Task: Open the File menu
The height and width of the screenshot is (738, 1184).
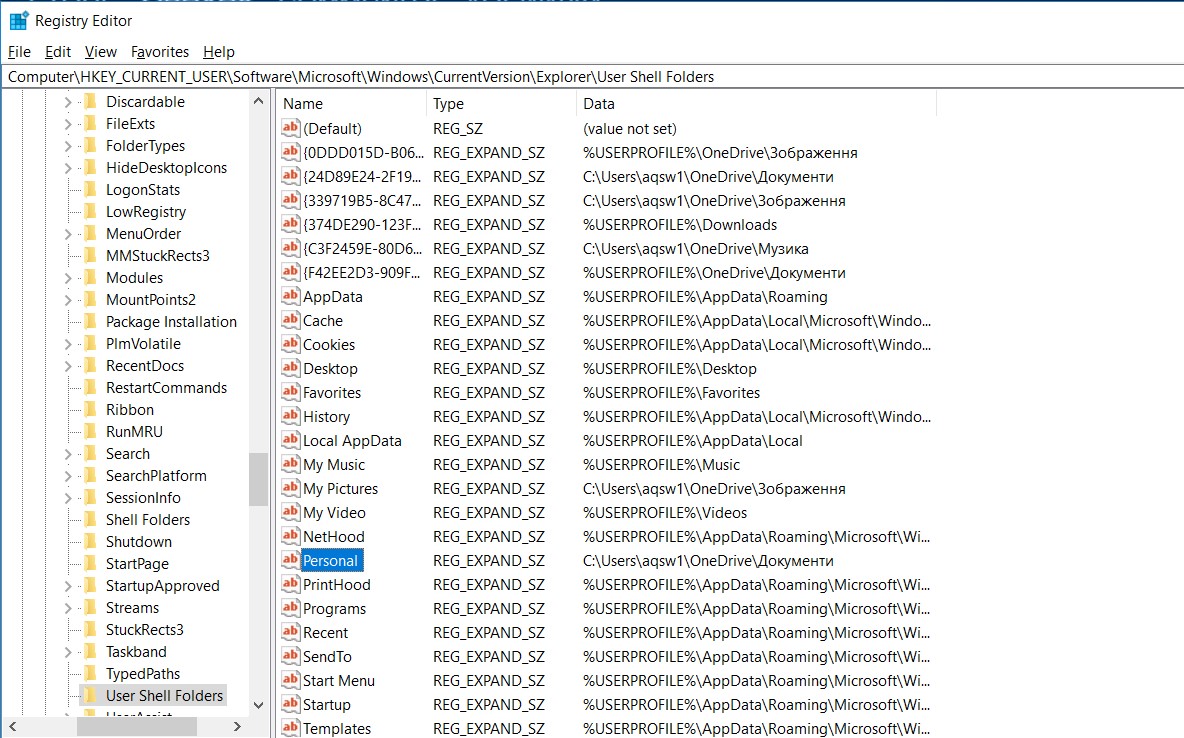Action: [x=19, y=51]
